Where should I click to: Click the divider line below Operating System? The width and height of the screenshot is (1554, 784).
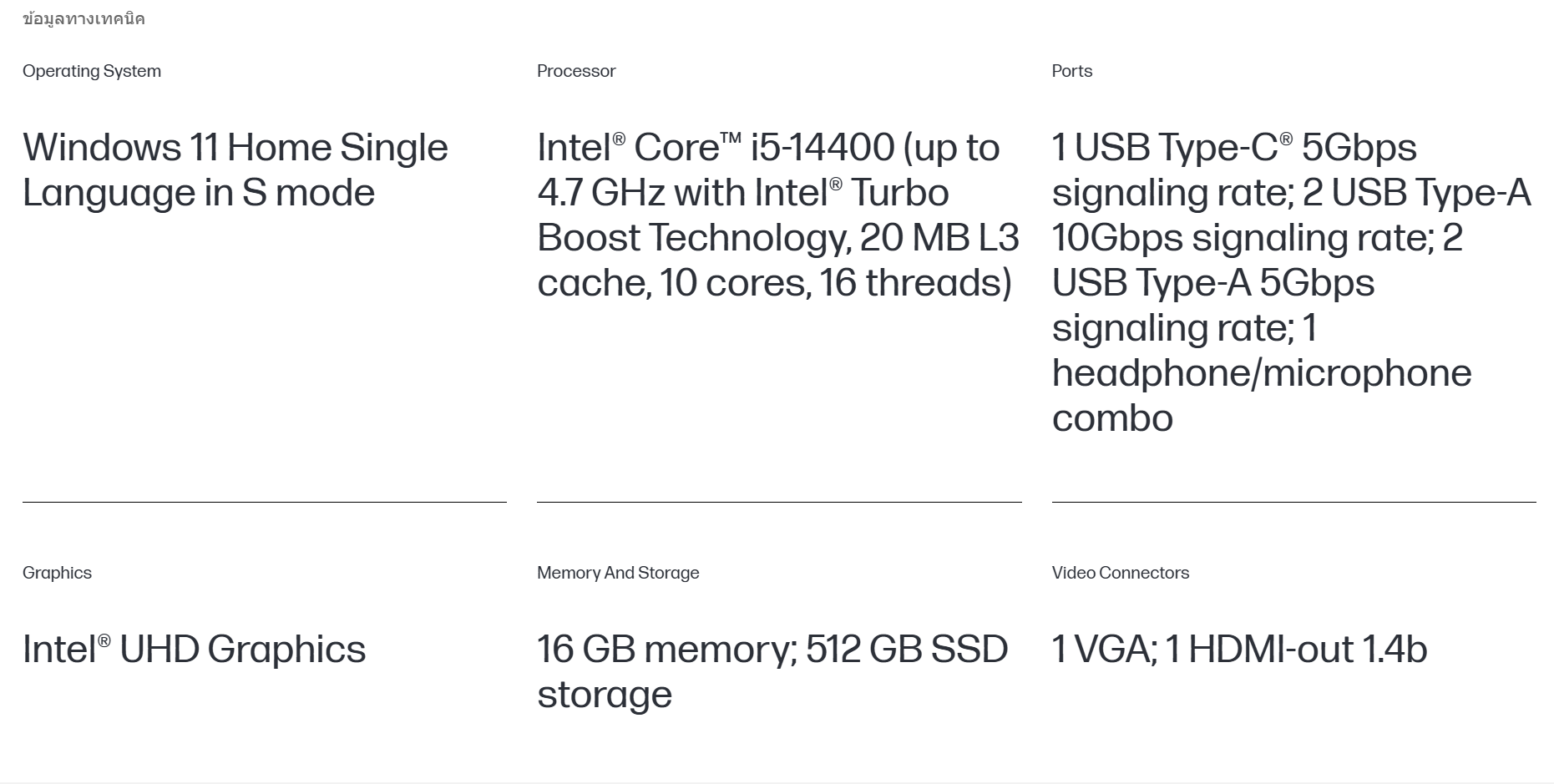pos(264,502)
